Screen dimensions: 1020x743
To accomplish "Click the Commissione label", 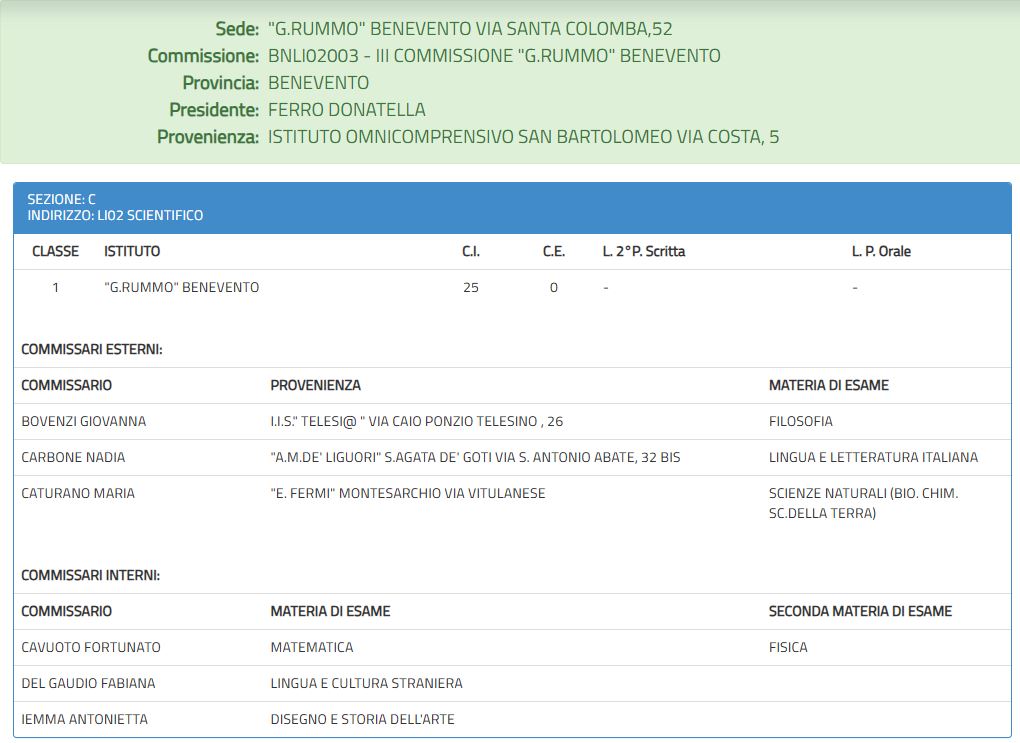I will [x=203, y=56].
